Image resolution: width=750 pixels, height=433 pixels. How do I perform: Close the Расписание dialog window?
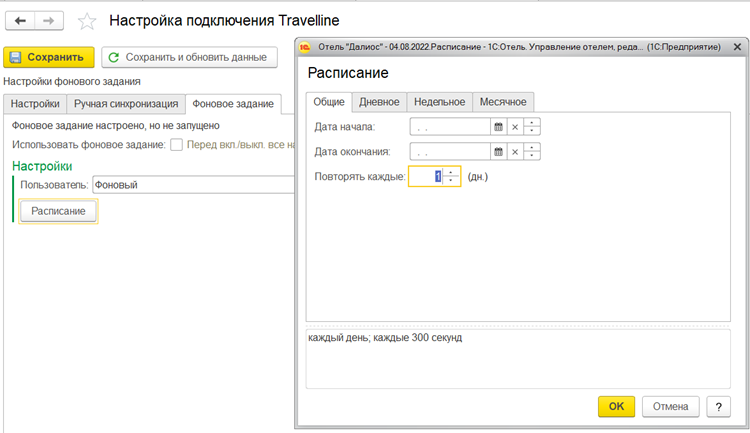737,47
